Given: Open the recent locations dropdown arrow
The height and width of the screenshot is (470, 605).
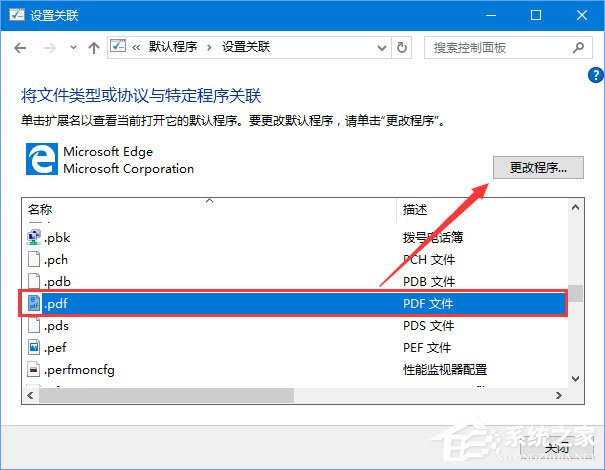Looking at the screenshot, I should click(73, 48).
